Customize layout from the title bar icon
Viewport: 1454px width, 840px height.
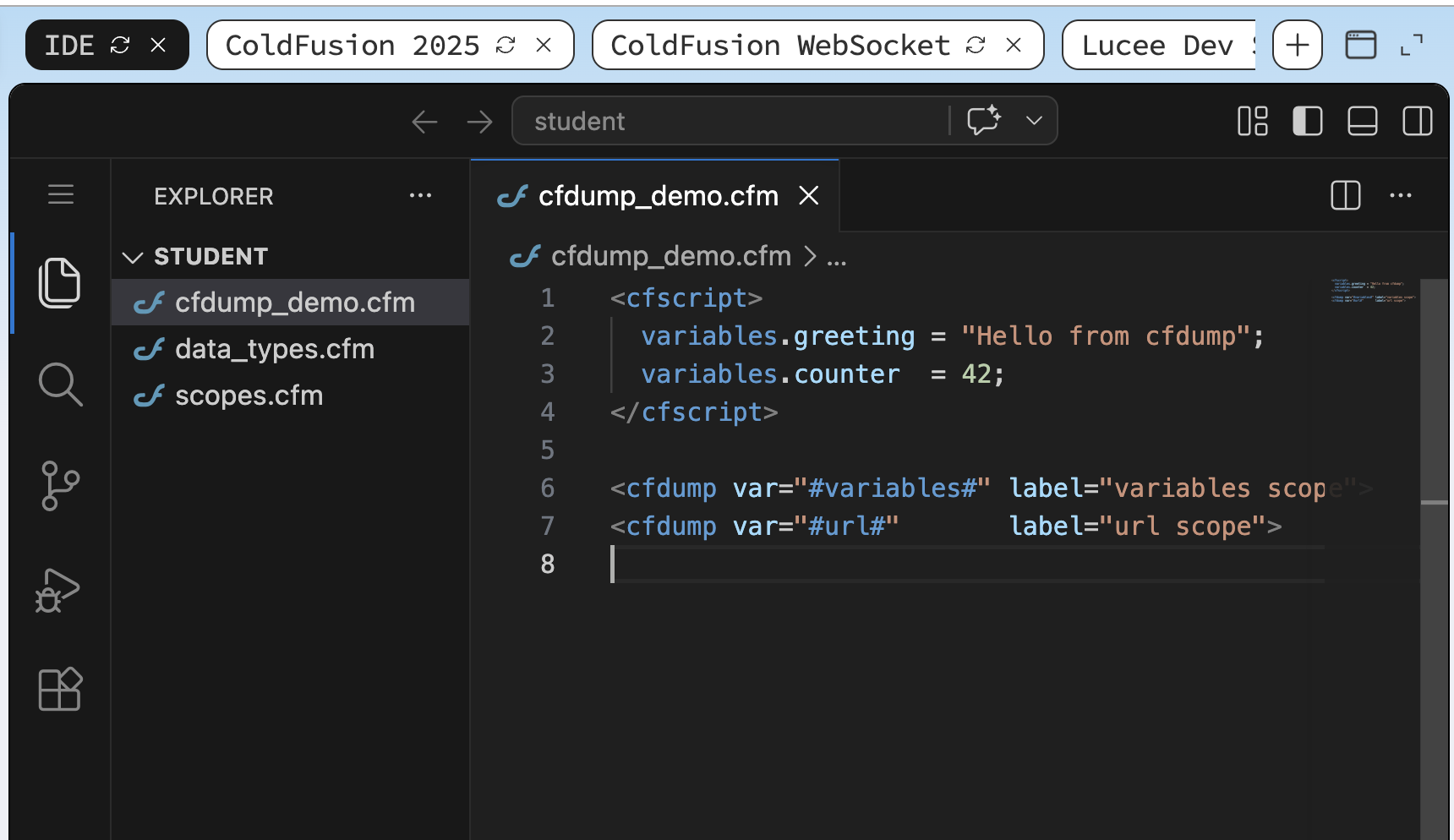pyautogui.click(x=1253, y=121)
